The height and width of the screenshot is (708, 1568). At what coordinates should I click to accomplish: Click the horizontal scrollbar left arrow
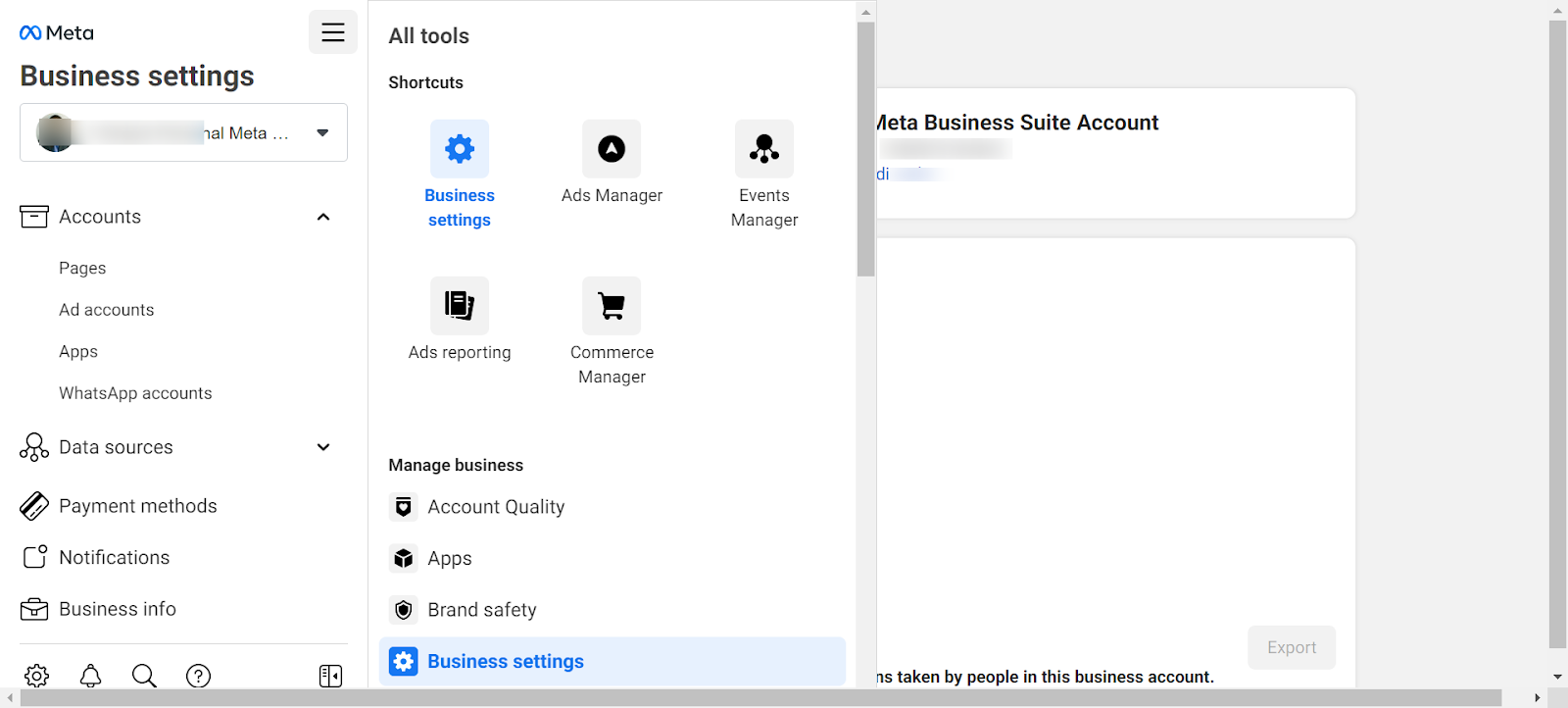(x=10, y=697)
